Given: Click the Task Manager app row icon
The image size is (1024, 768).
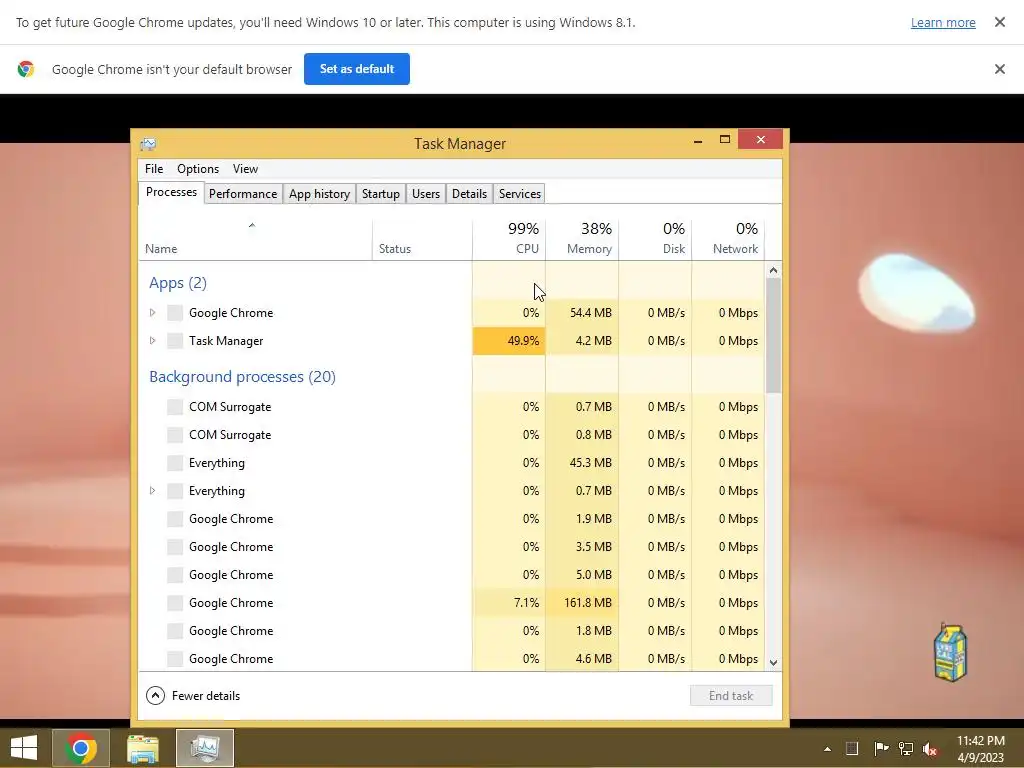Looking at the screenshot, I should 175,341.
